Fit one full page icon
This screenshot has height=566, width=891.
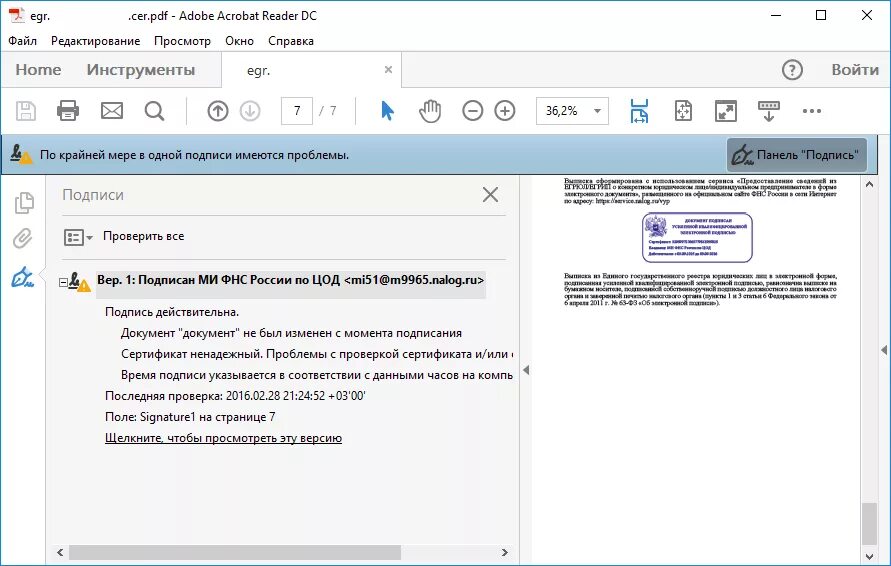click(683, 111)
